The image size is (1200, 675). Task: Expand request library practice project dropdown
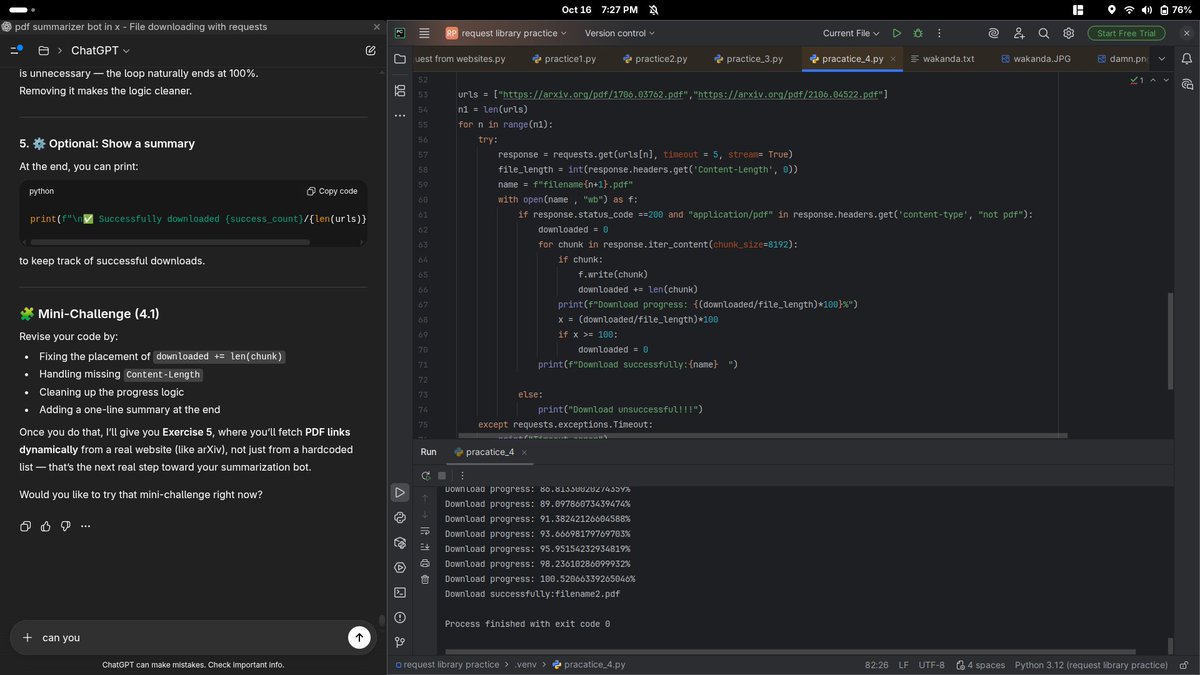pos(506,33)
